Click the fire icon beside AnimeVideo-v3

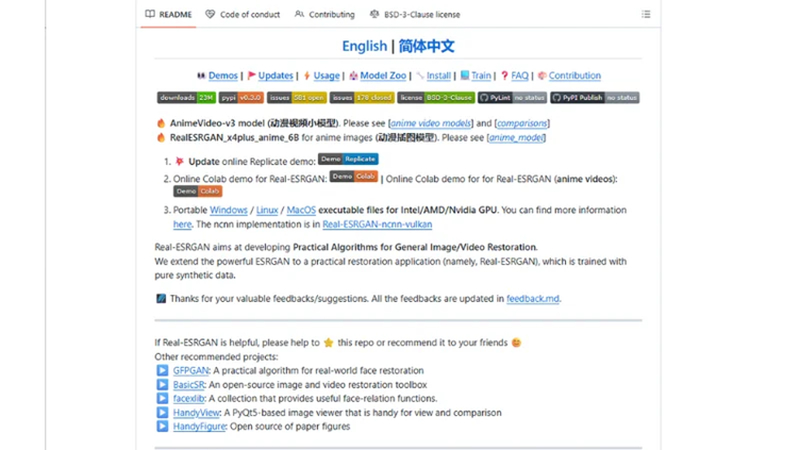coord(161,123)
